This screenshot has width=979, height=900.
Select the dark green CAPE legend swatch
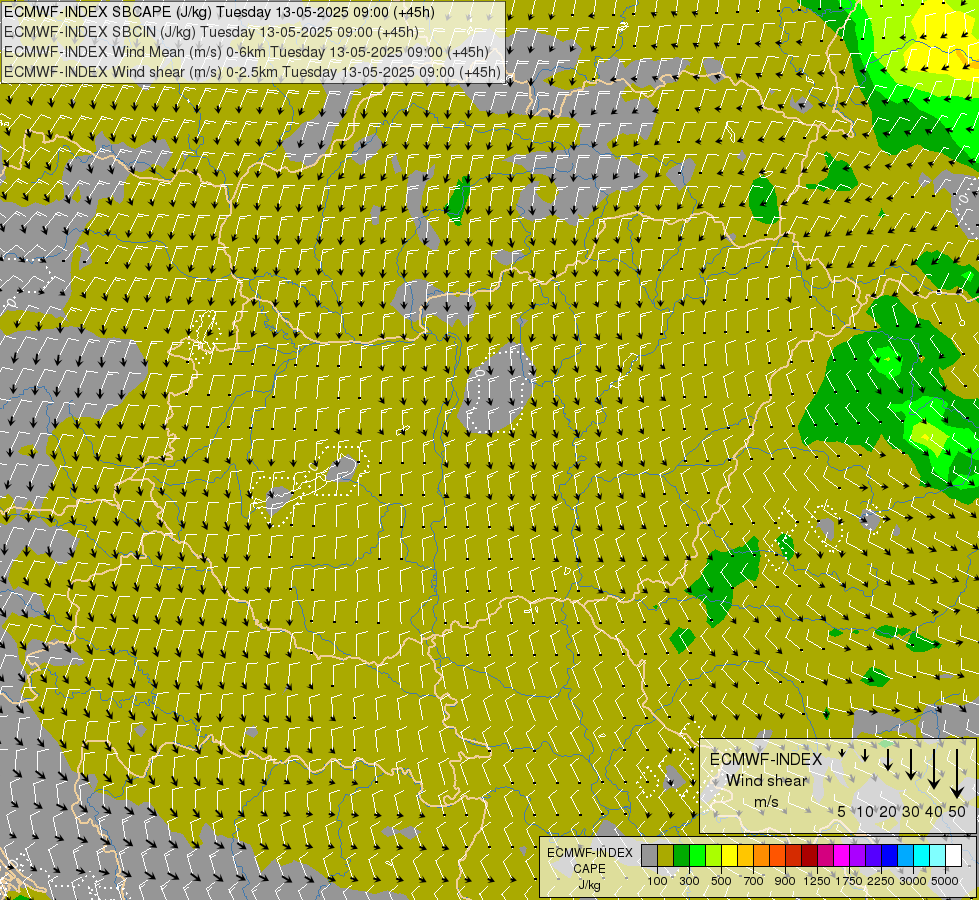681,856
